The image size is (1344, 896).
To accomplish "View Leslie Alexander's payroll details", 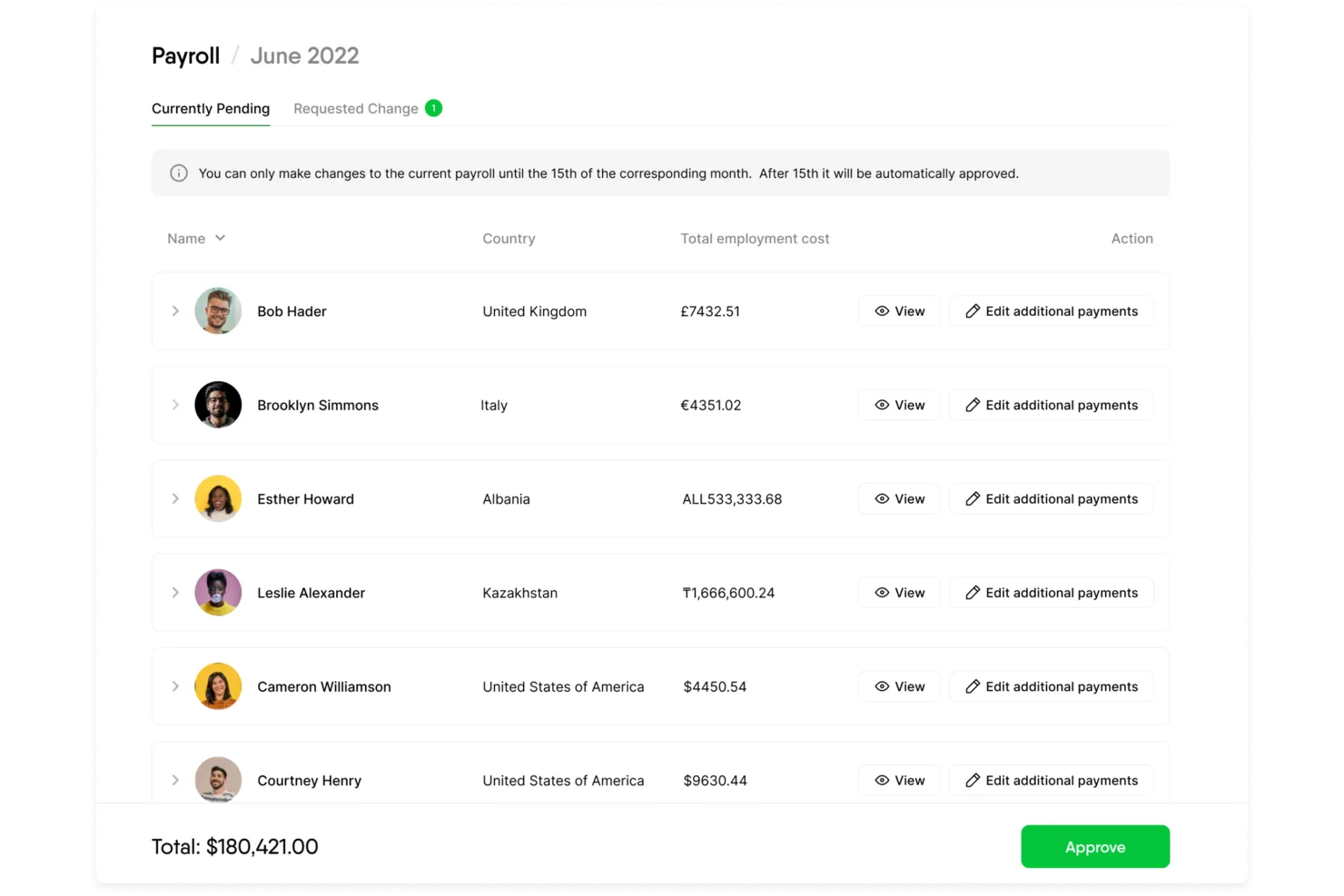I will (899, 593).
